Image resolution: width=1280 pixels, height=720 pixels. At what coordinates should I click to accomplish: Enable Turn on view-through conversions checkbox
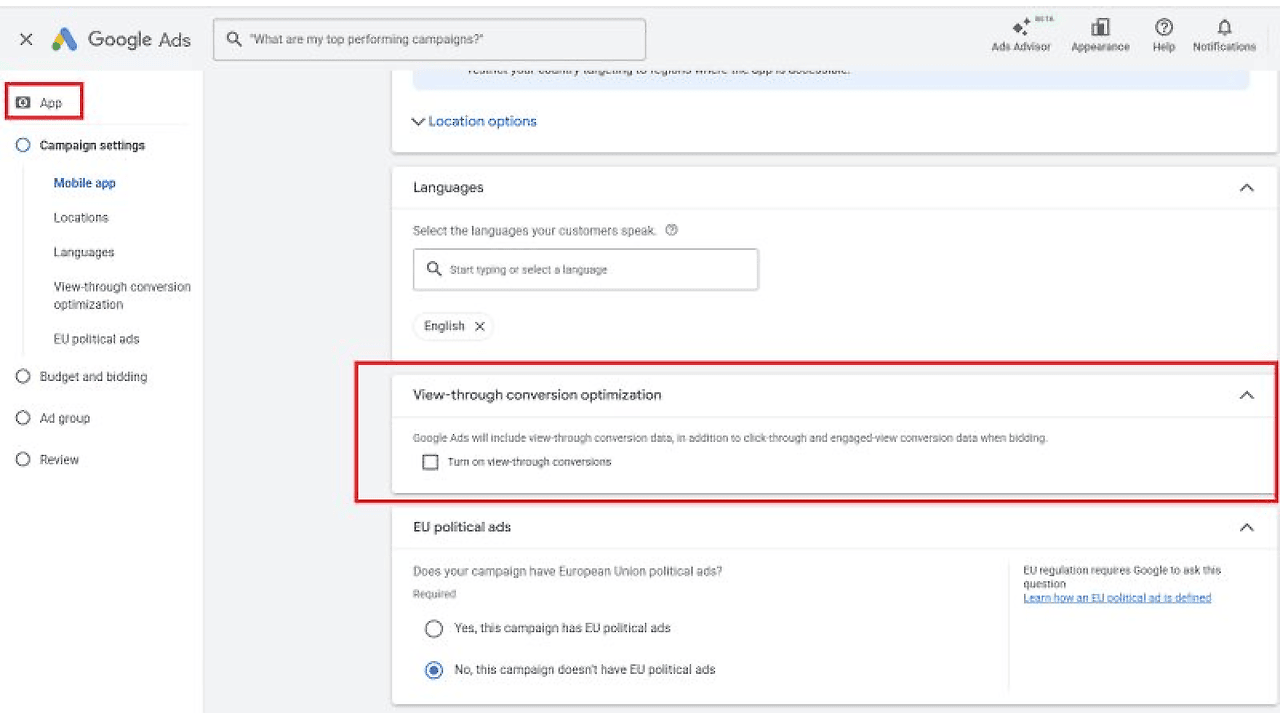coord(430,462)
